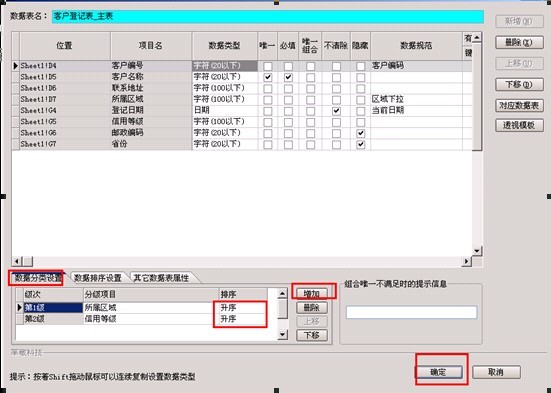The height and width of the screenshot is (393, 551).
Task: Click 确定 to confirm settings
Action: point(438,372)
